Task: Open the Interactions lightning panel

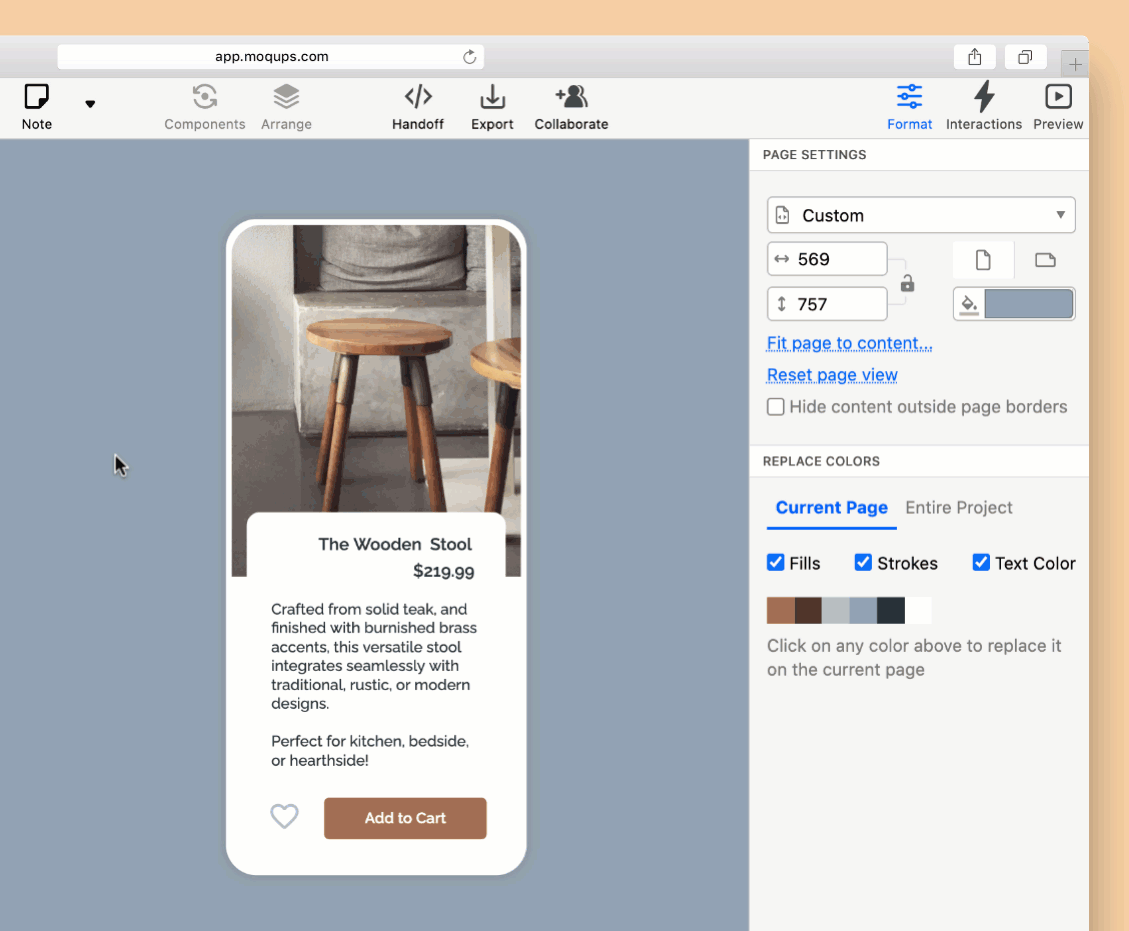Action: pos(984,97)
